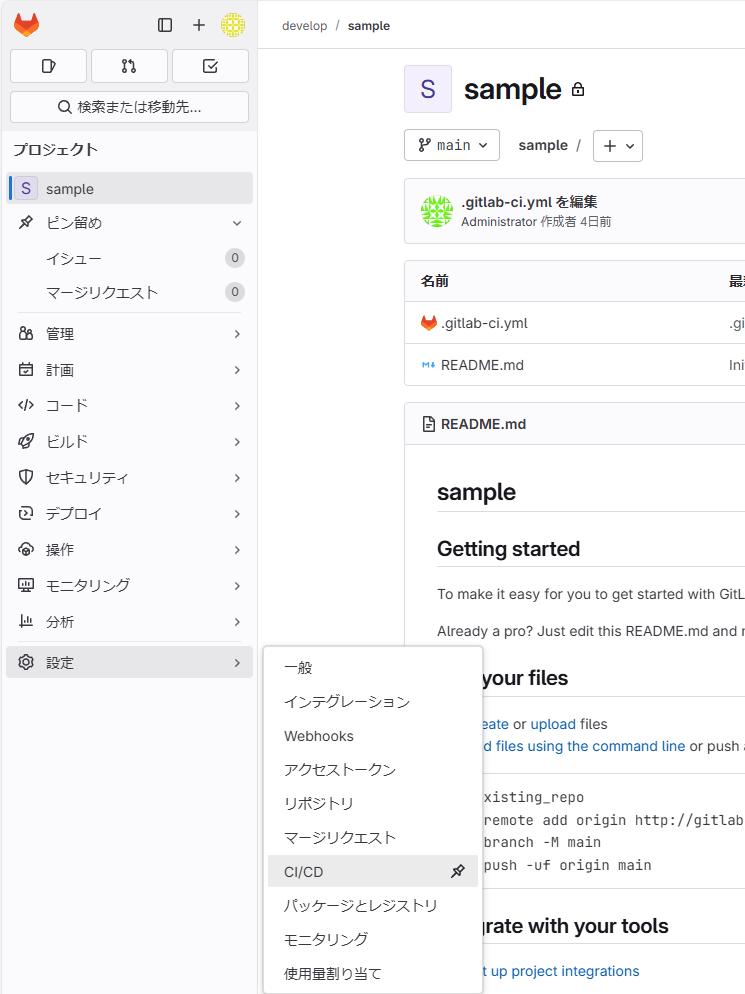Image resolution: width=745 pixels, height=994 pixels.
Task: Select リポジトリ in settings flyout
Action: 373,803
